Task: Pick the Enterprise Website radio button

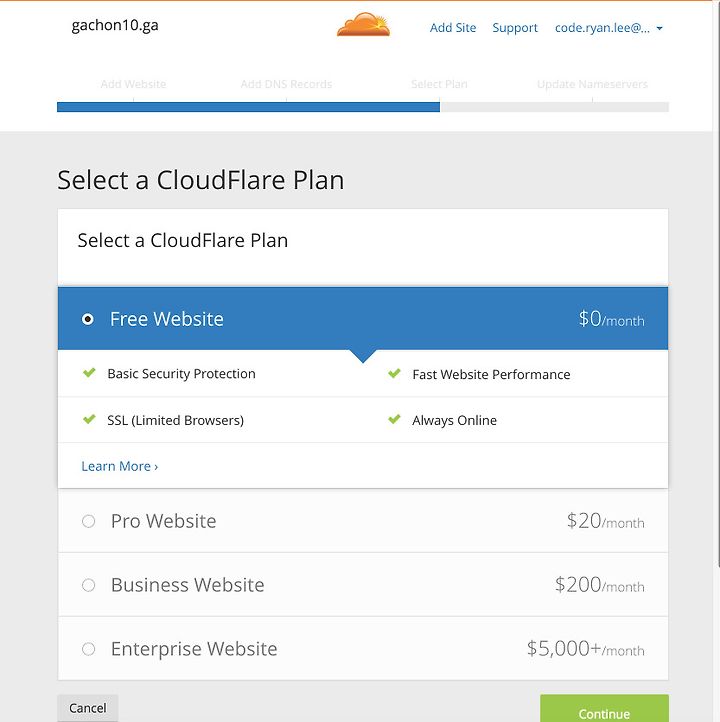Action: (x=88, y=649)
